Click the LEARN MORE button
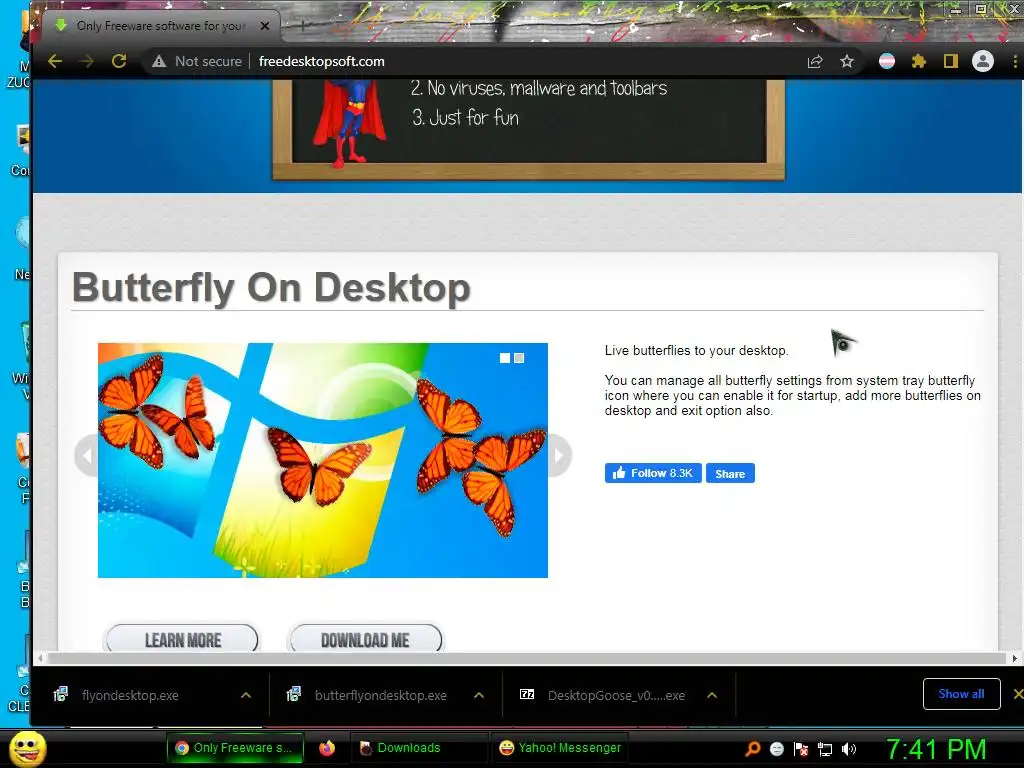Screen dimensions: 1024x768 [182, 639]
